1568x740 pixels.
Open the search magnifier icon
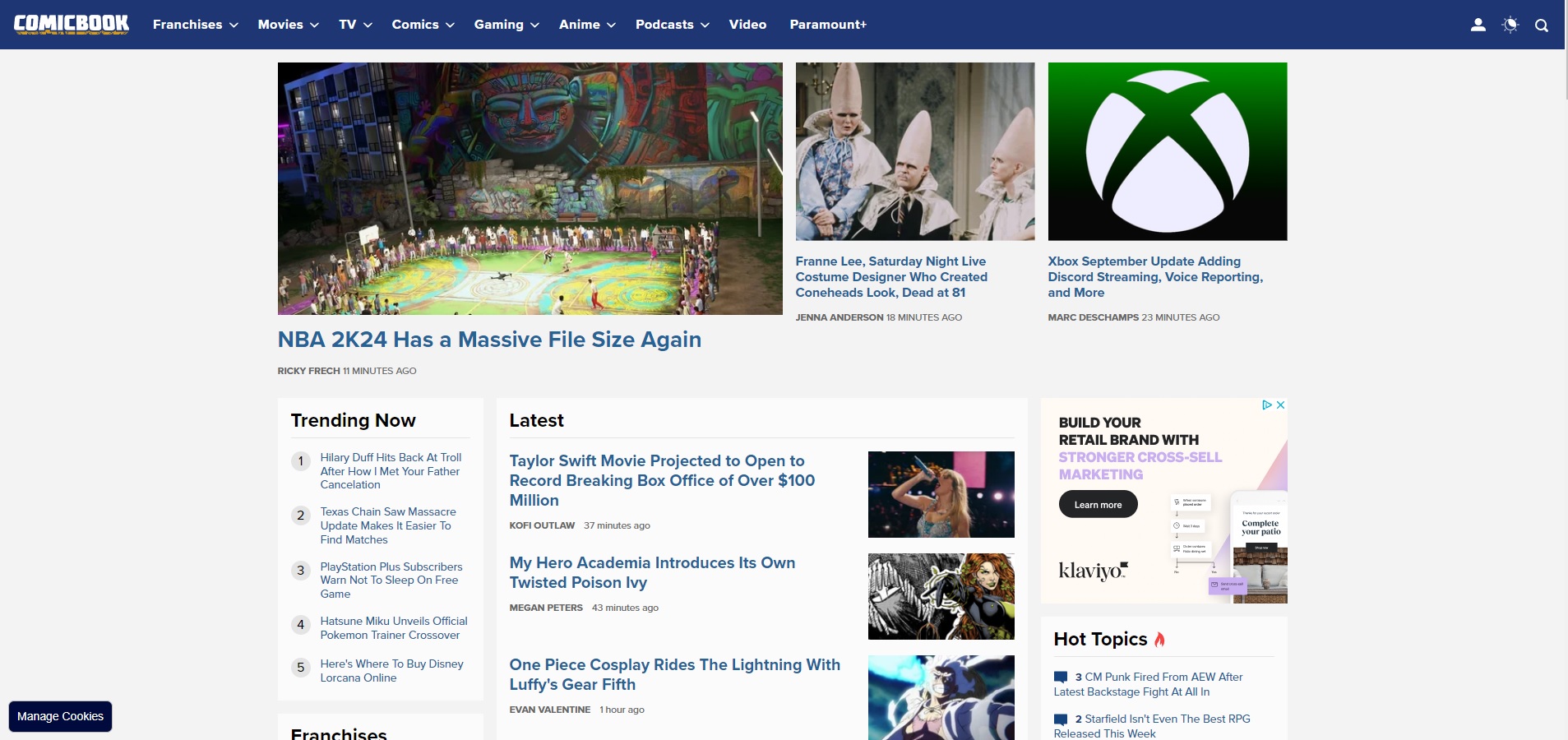(x=1542, y=25)
